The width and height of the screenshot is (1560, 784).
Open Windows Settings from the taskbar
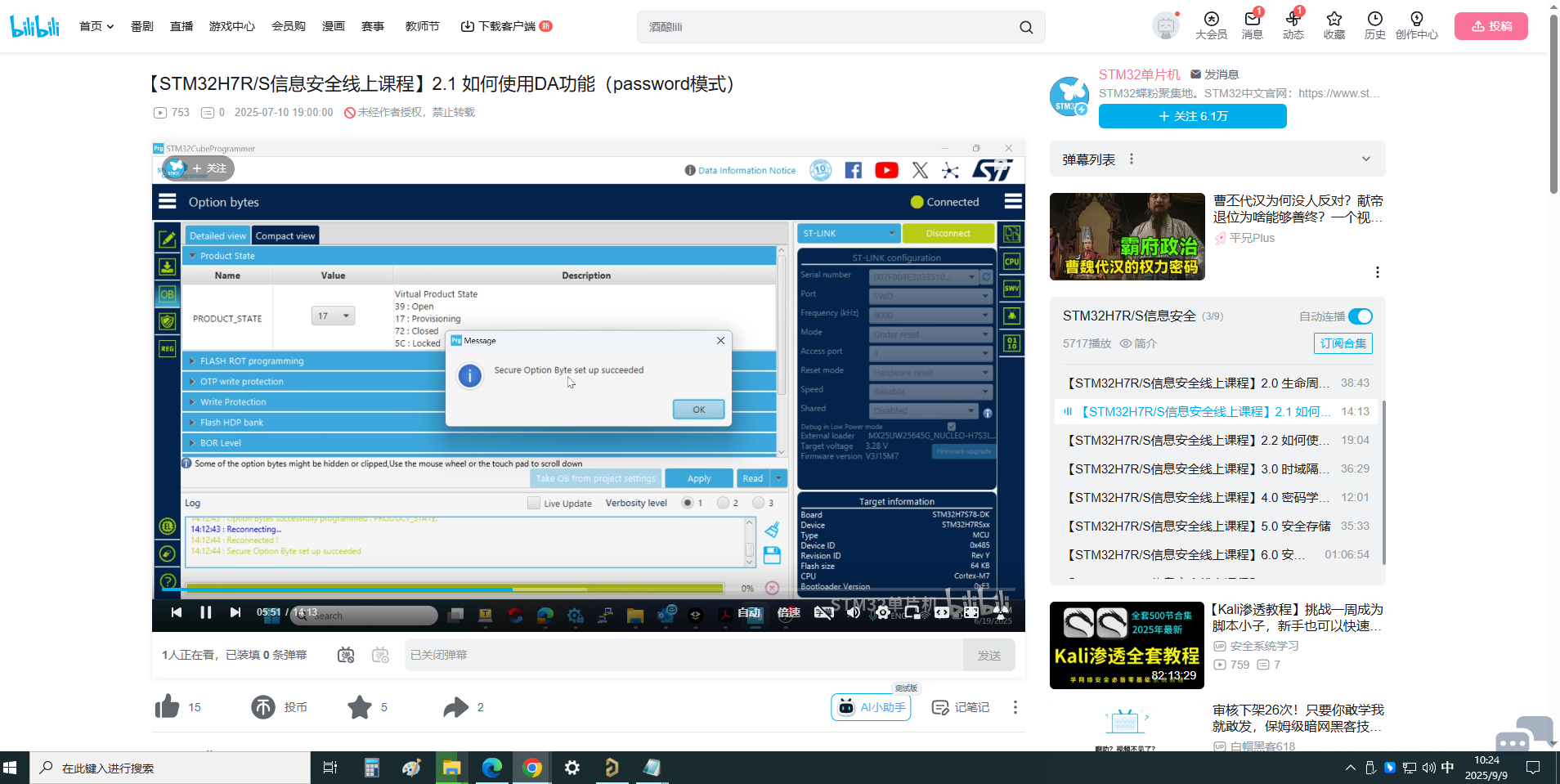(x=572, y=768)
